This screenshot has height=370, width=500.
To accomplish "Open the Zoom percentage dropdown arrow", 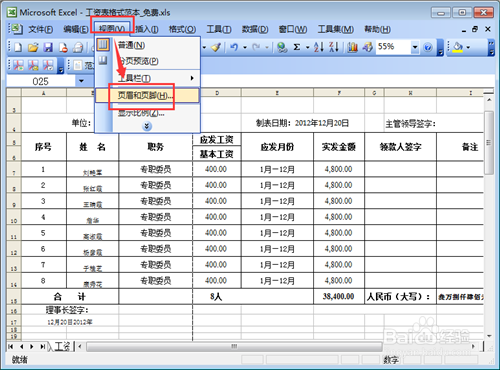I will tap(415, 47).
